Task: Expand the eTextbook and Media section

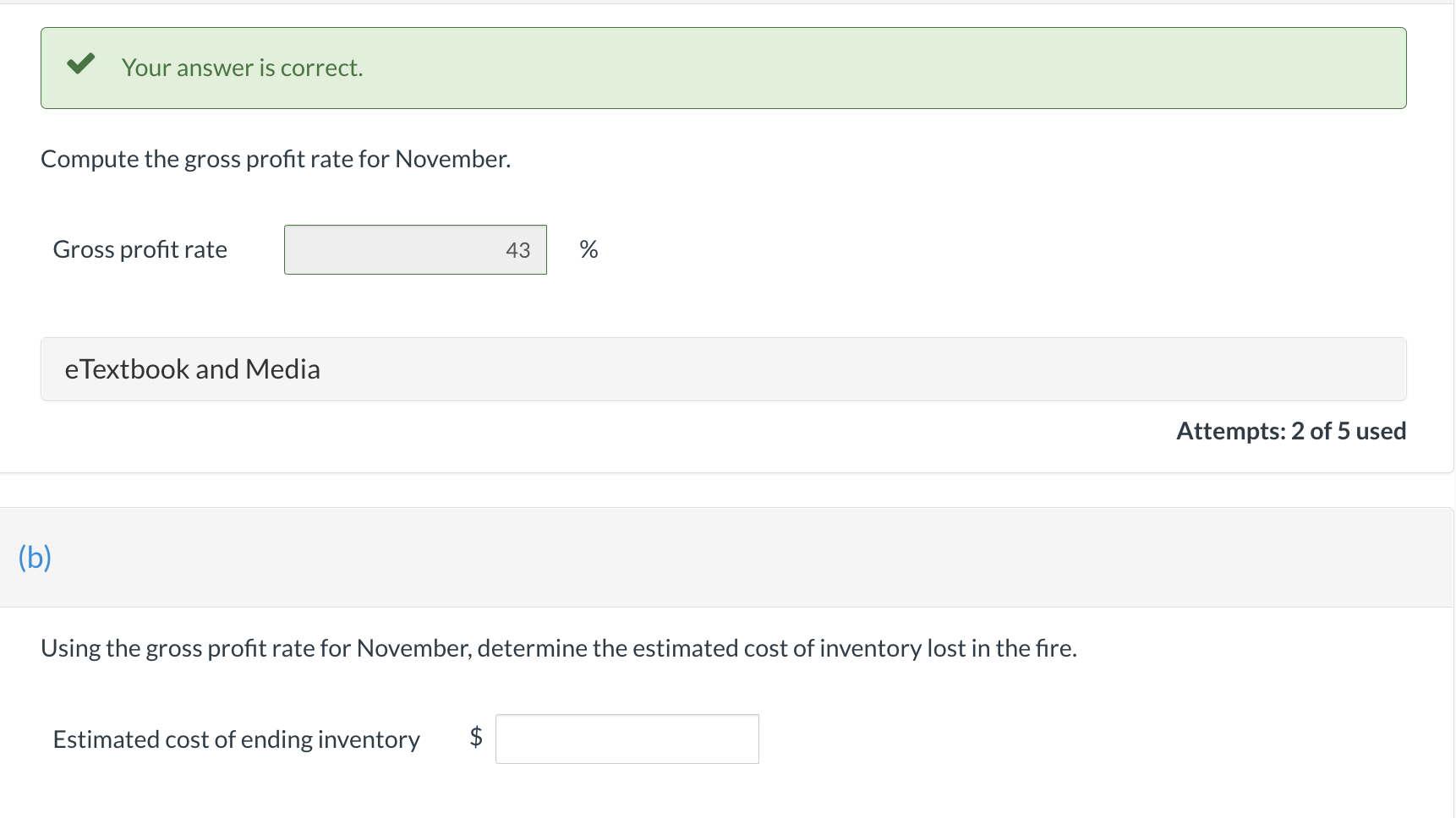Action: click(x=723, y=369)
